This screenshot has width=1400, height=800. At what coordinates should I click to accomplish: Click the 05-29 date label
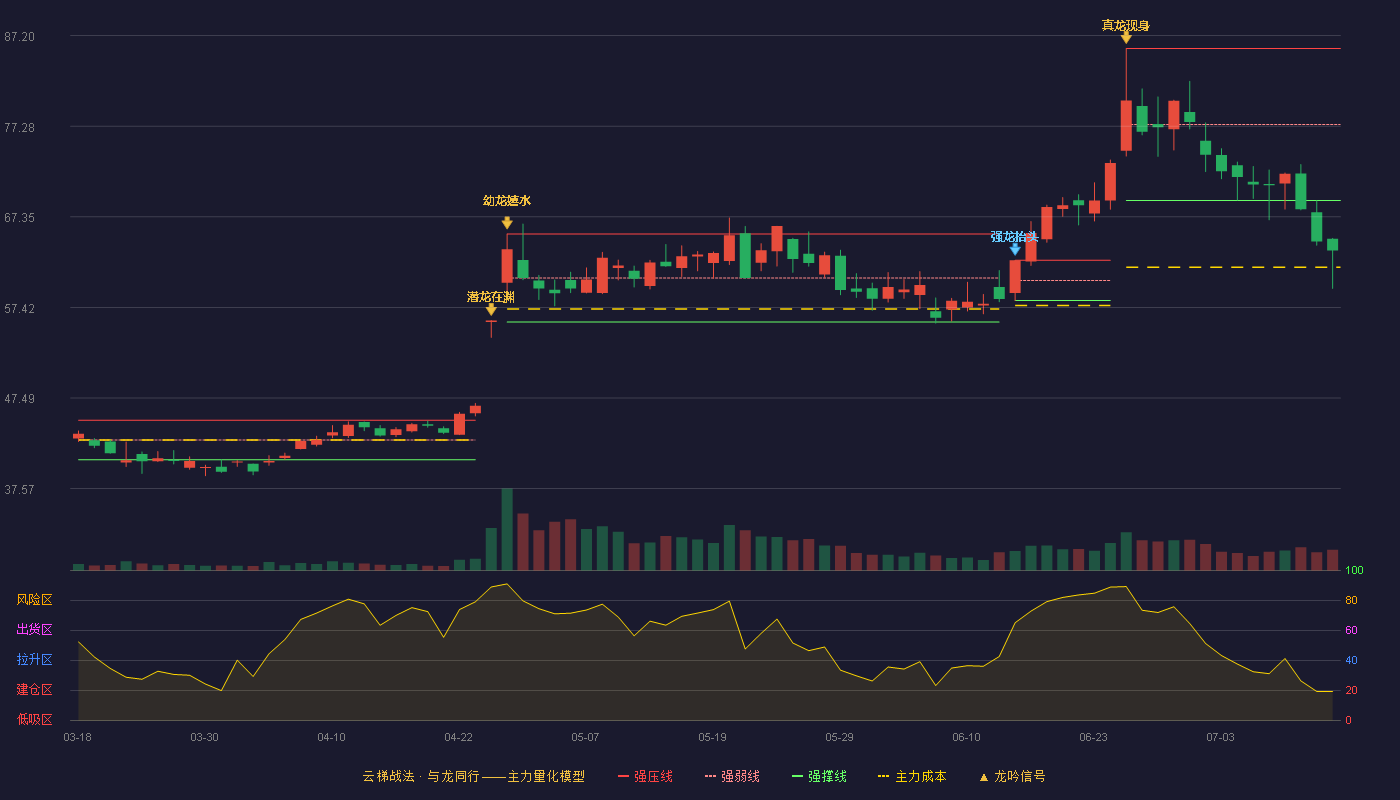coord(839,737)
